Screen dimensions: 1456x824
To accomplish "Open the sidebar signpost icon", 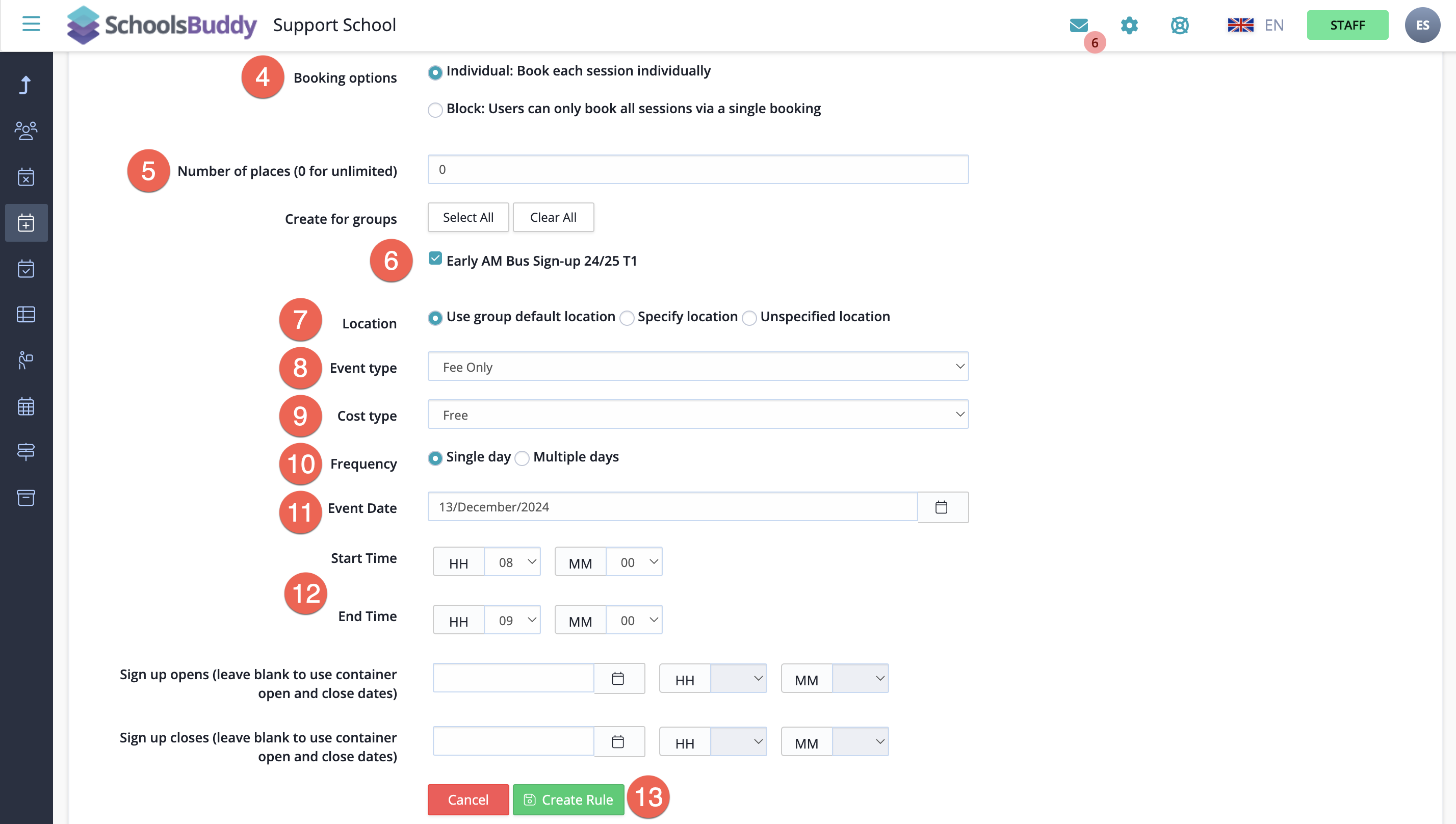I will pyautogui.click(x=26, y=452).
